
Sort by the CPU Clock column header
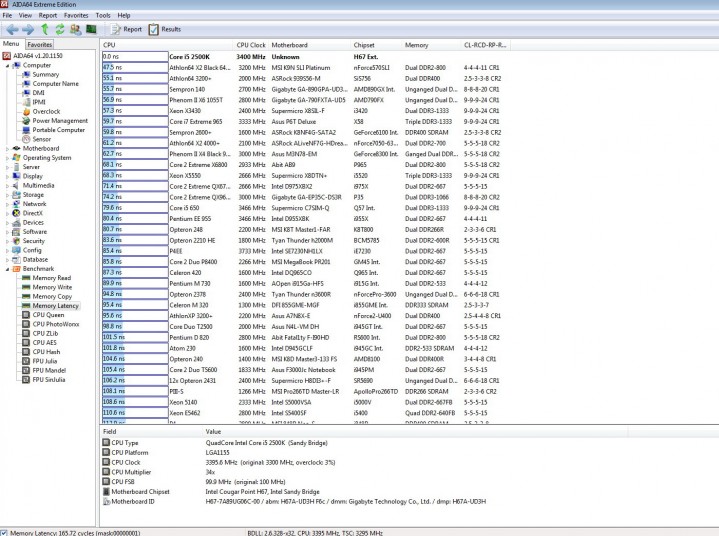251,45
